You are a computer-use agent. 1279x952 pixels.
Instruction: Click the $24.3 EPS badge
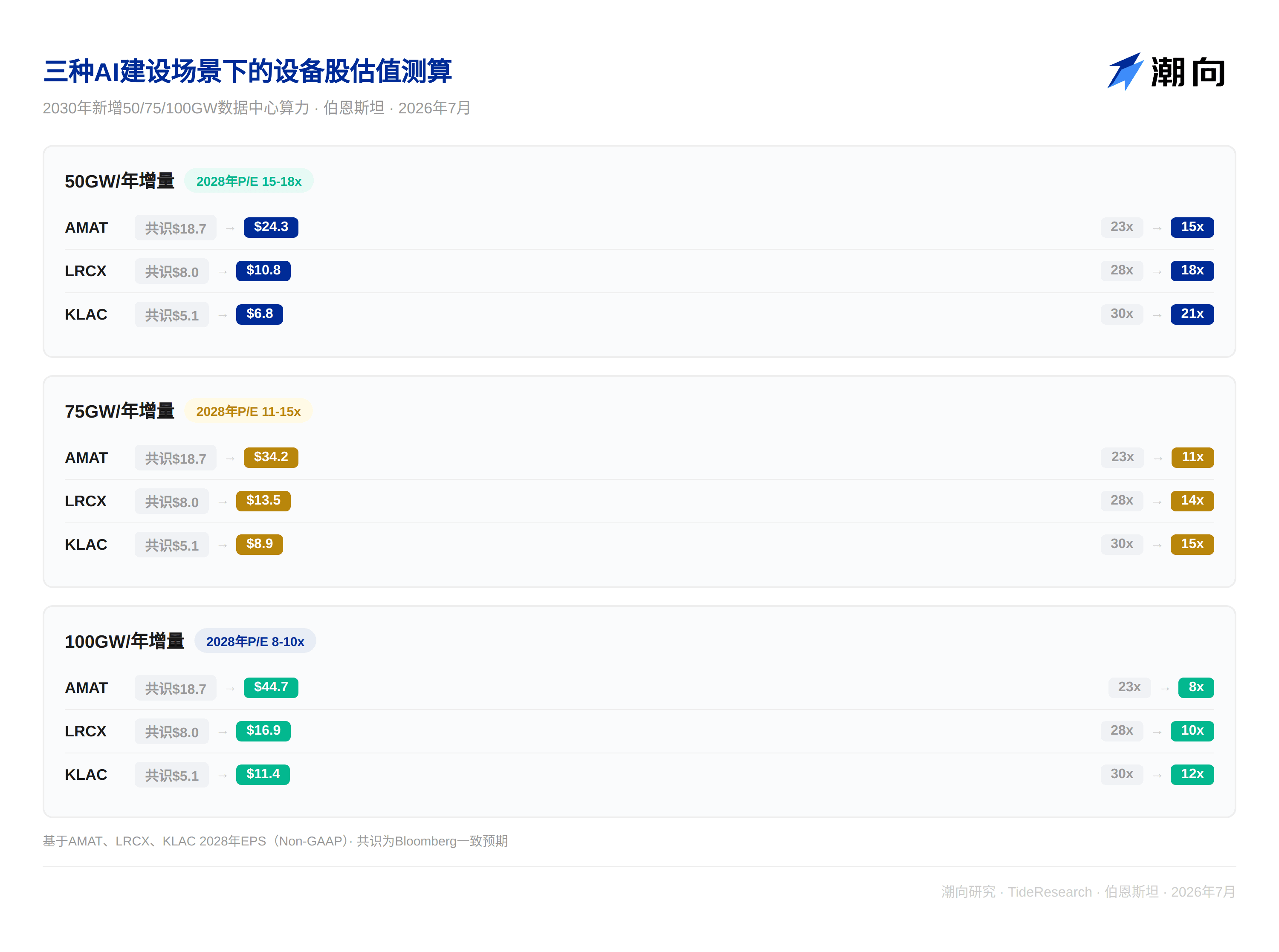(271, 227)
